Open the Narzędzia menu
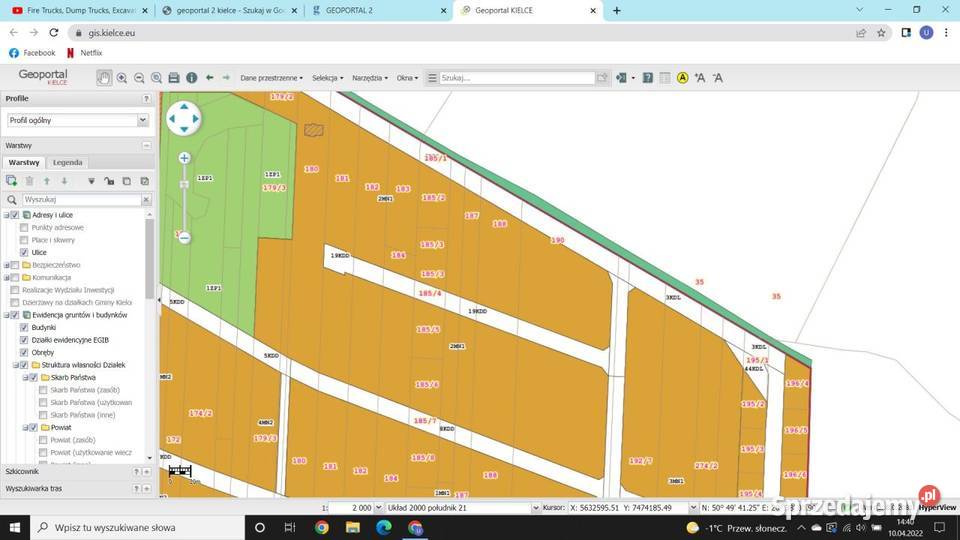The image size is (960, 540). 370,77
